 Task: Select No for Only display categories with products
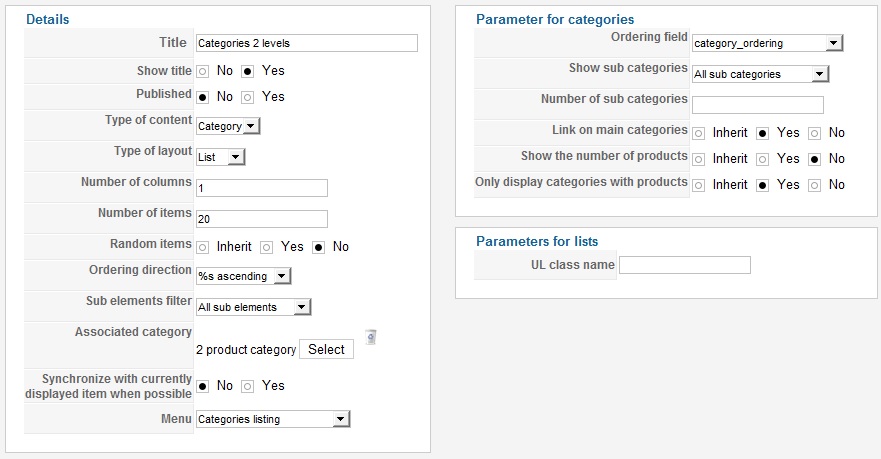[815, 185]
